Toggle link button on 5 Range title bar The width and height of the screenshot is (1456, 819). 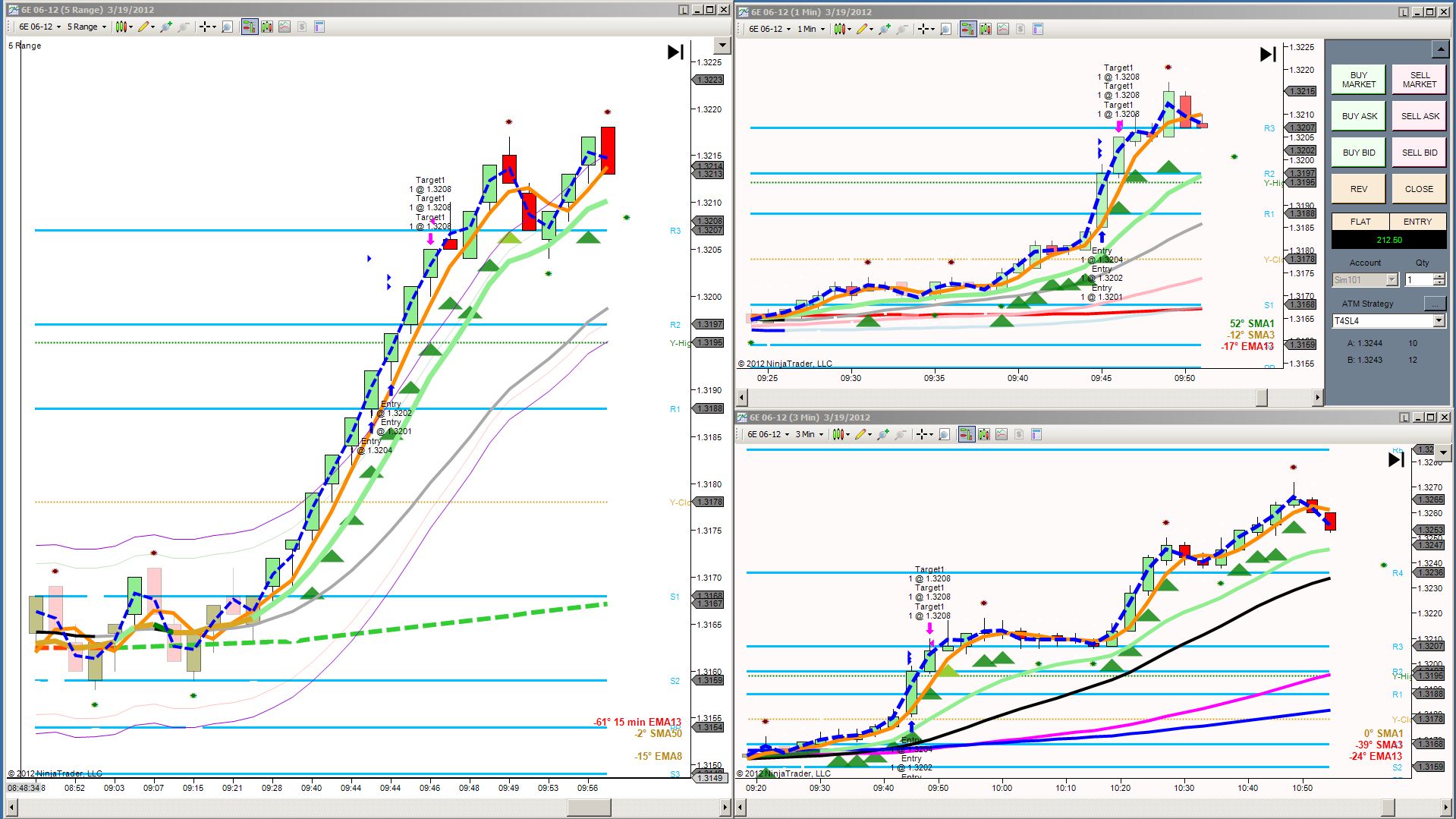(684, 10)
